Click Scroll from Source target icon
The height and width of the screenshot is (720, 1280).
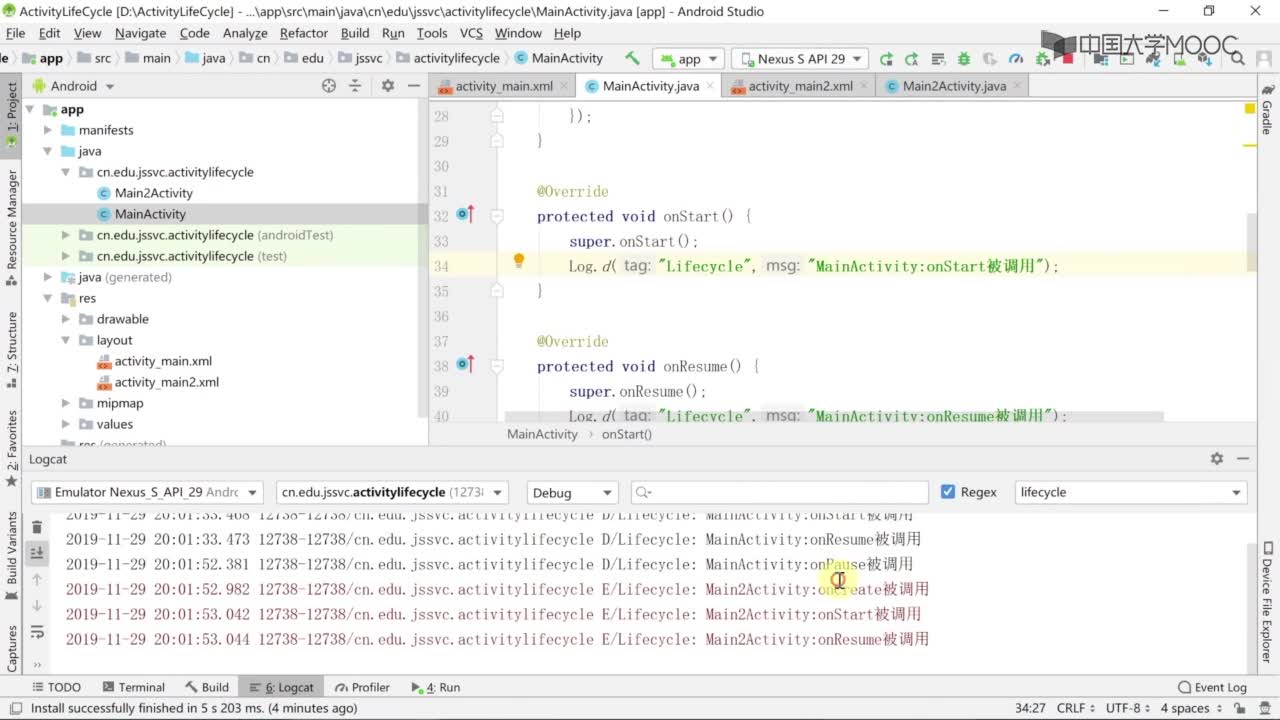point(329,86)
